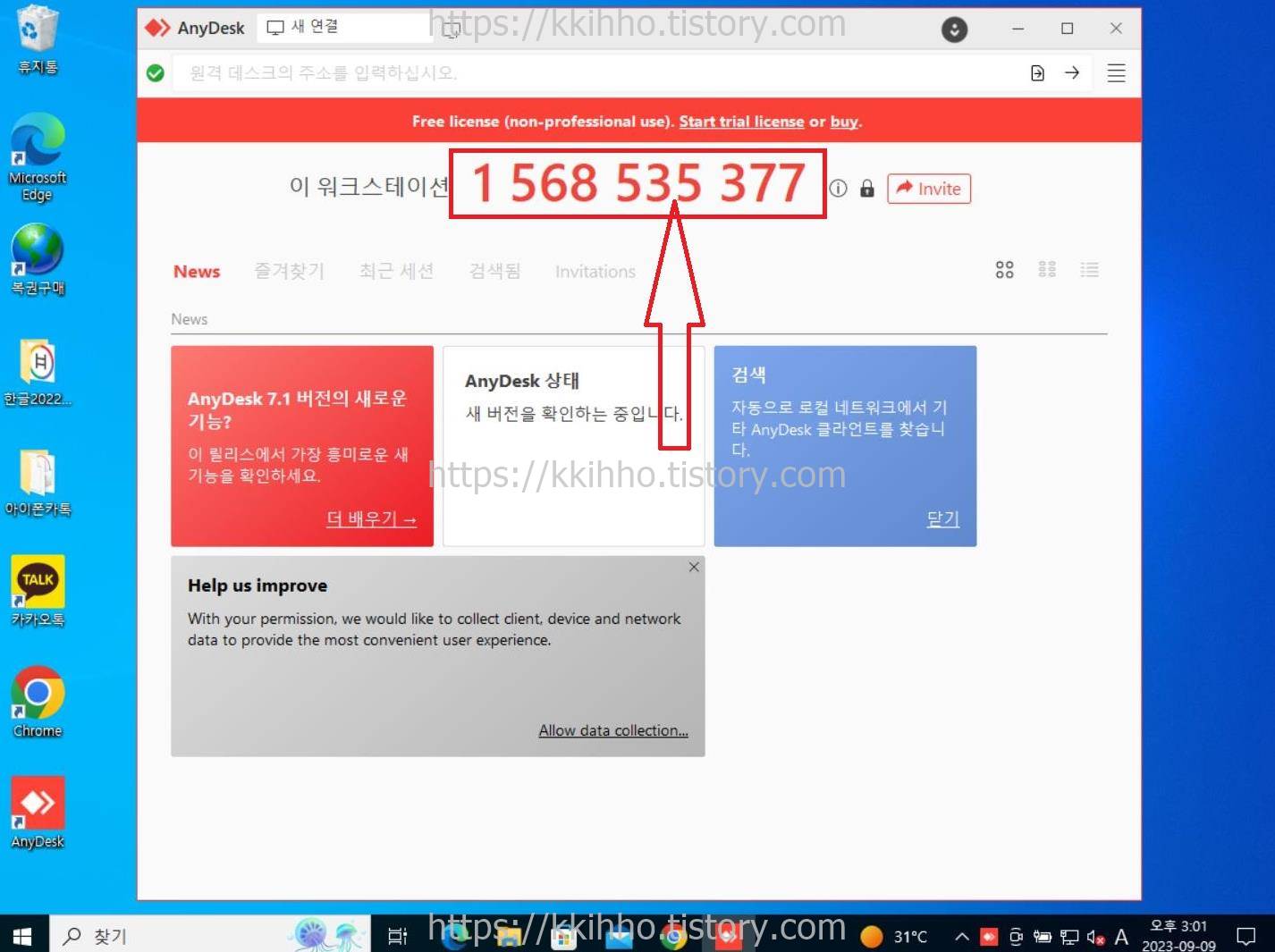Click 닫기 on the 검색 card
This screenshot has height=952, width=1275.
[942, 518]
